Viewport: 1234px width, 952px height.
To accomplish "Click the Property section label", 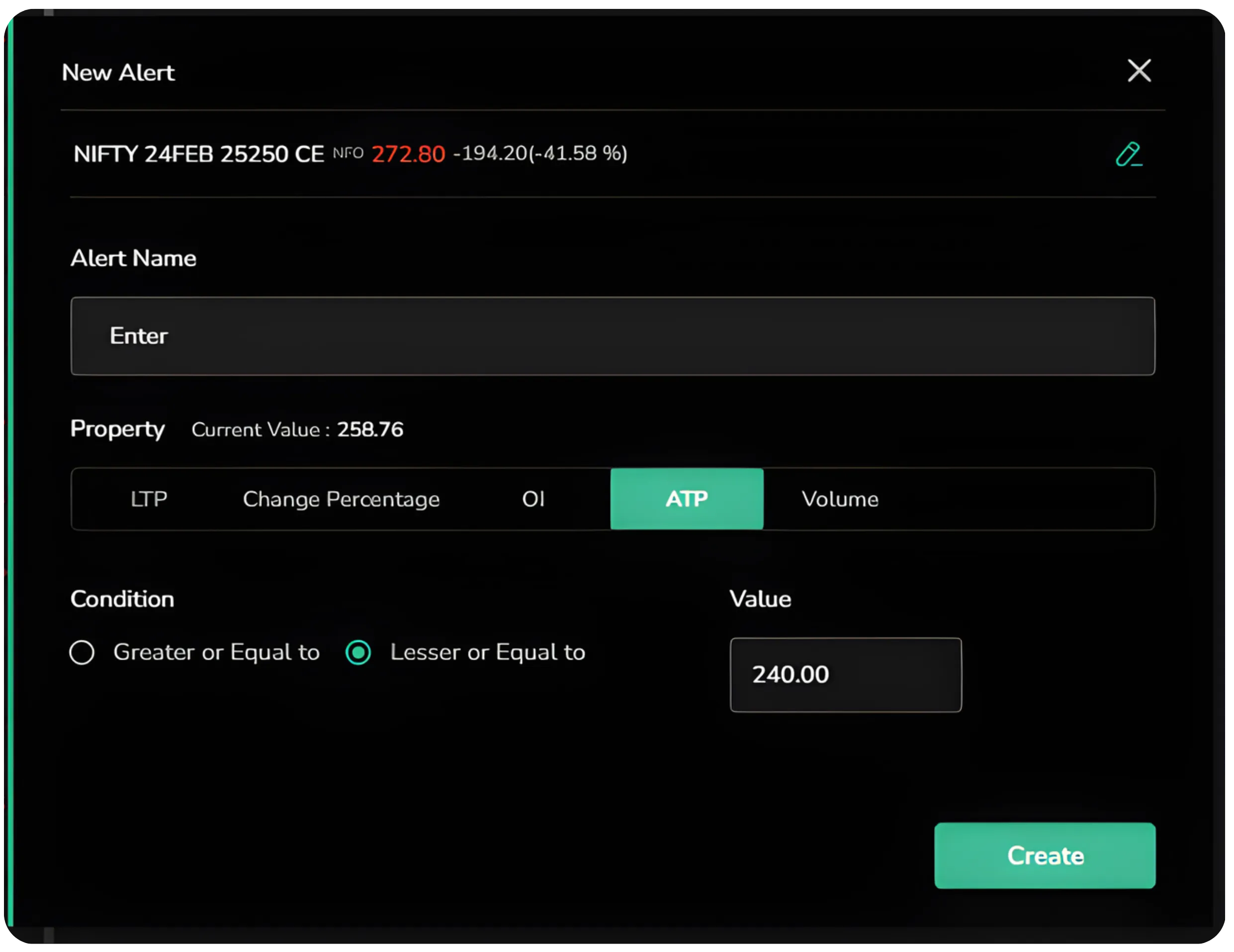I will click(117, 430).
